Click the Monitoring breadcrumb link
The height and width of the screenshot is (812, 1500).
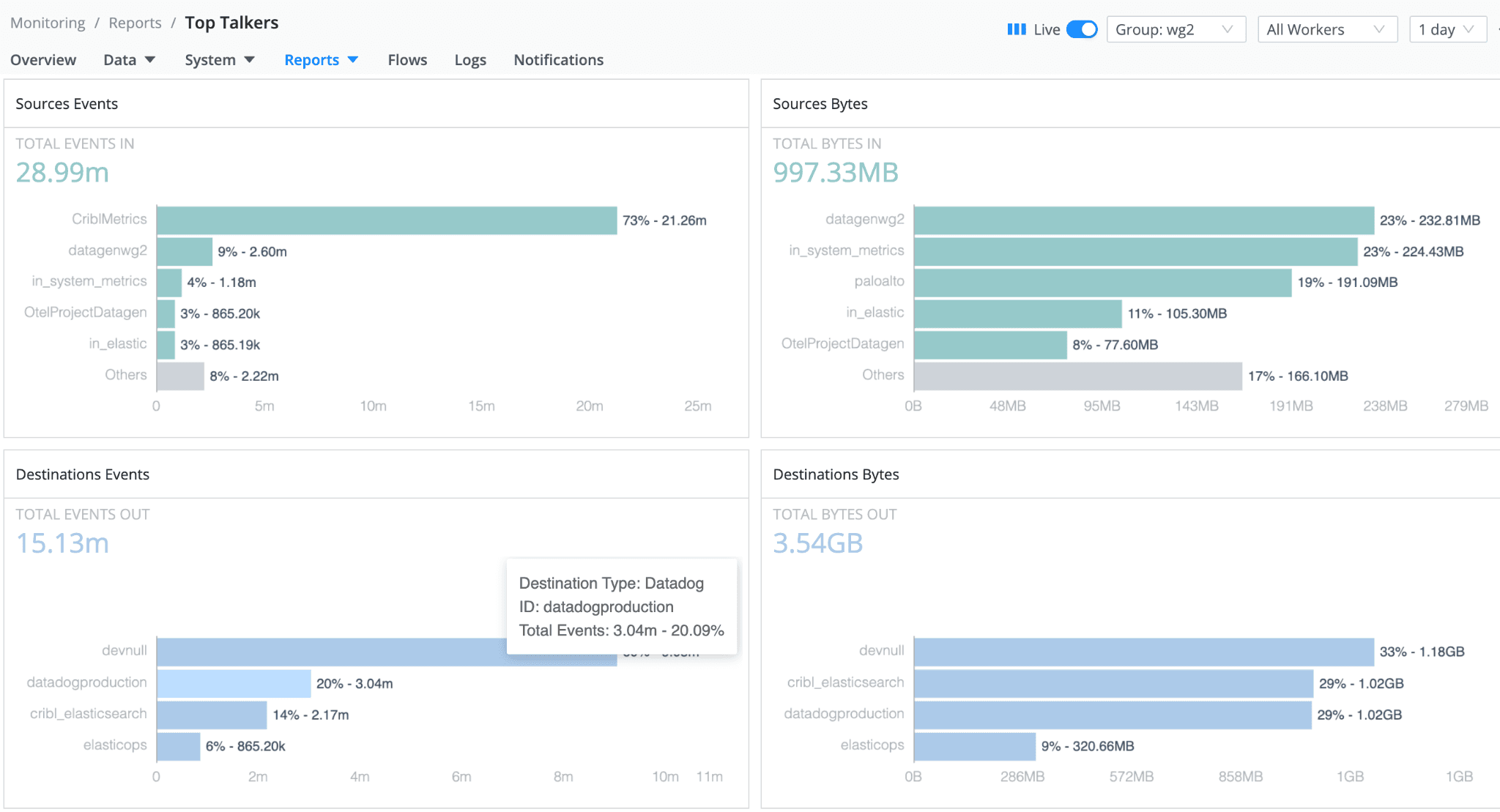(x=48, y=23)
